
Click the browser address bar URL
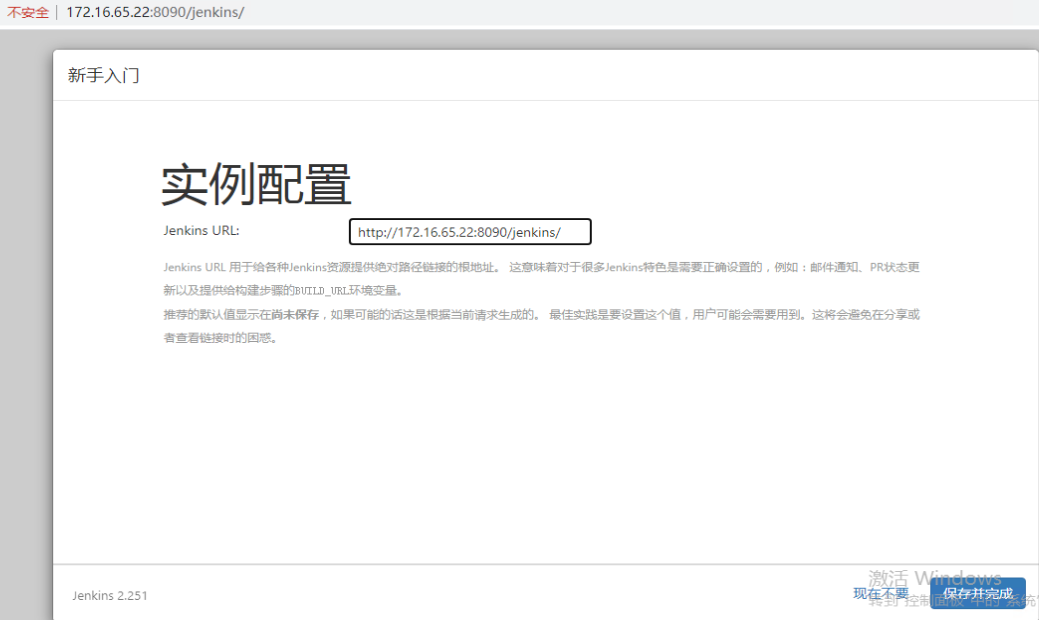coord(155,12)
